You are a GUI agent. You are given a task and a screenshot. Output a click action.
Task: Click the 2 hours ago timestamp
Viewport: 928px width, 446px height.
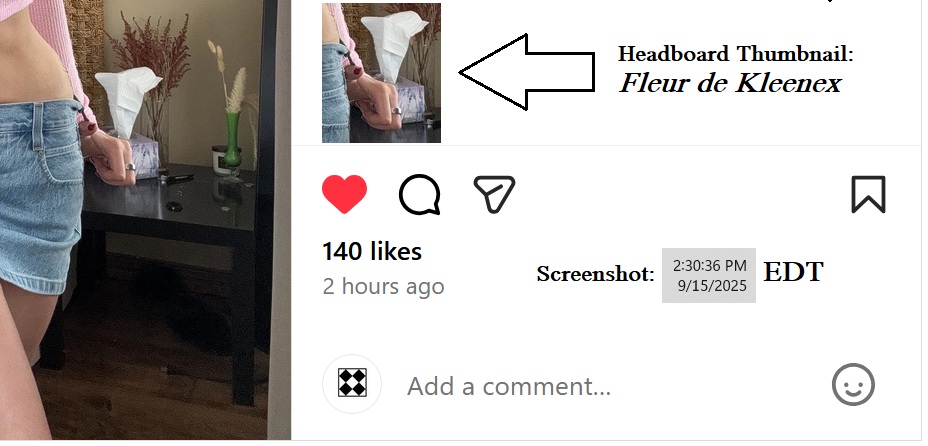pos(383,286)
